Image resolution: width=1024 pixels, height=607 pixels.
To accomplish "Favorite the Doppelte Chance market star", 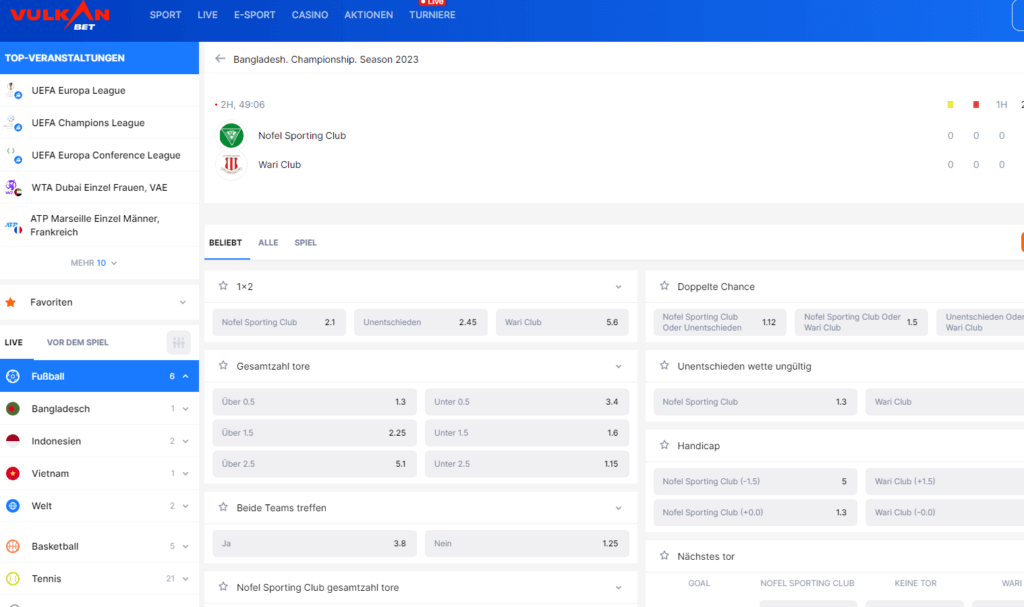I will tap(664, 286).
